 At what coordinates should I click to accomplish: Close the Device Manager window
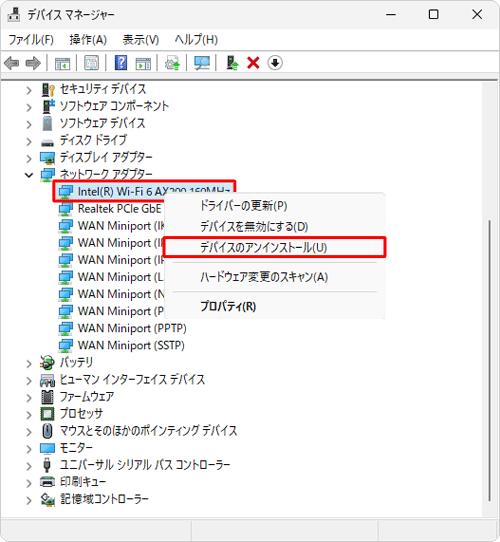(477, 15)
